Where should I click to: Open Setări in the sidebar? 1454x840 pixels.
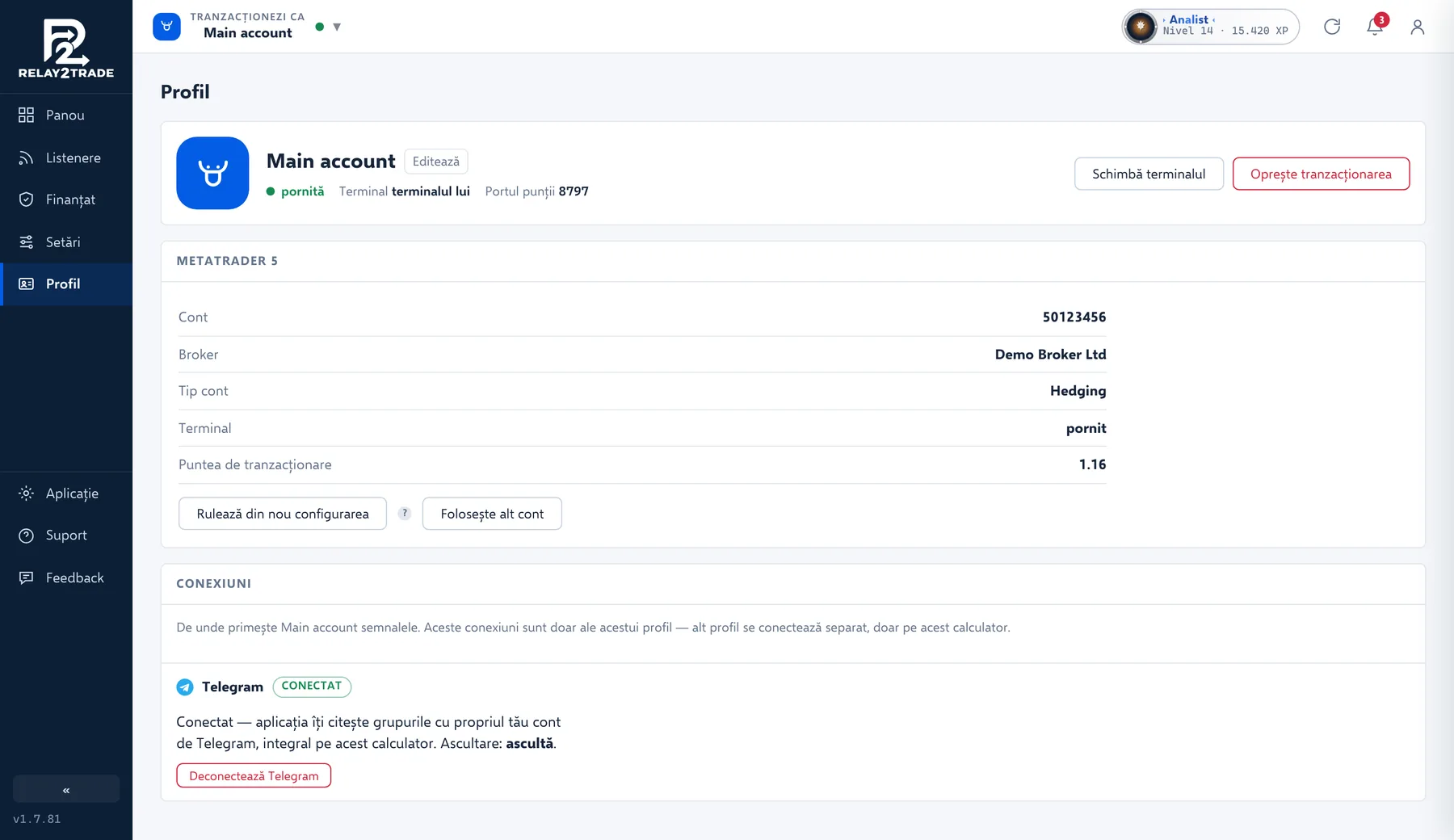(x=66, y=241)
